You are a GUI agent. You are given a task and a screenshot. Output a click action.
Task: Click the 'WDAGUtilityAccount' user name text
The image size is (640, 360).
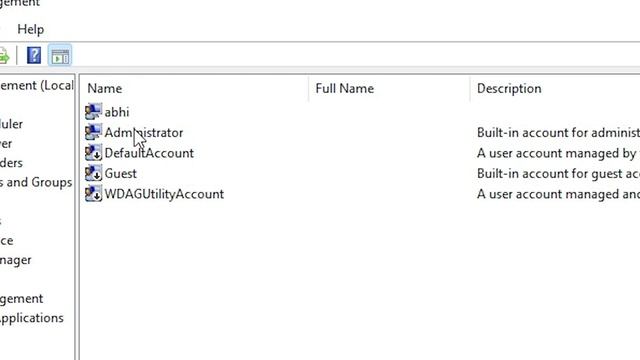click(x=164, y=193)
